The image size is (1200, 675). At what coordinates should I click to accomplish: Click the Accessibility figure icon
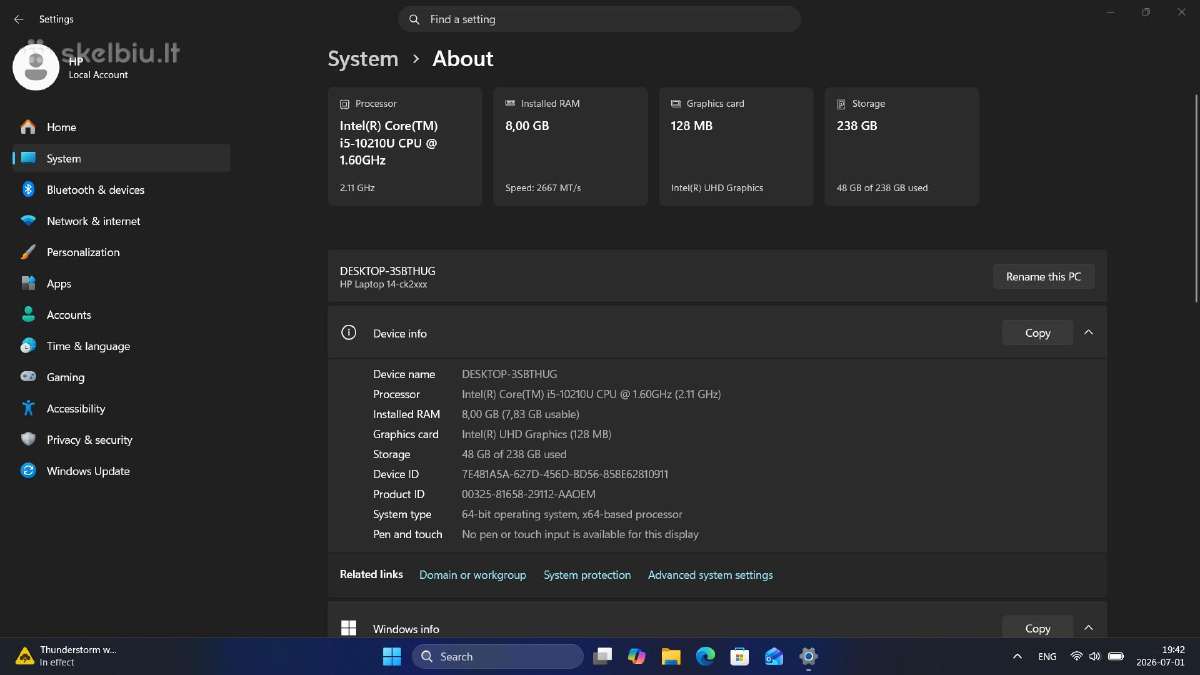click(x=28, y=408)
